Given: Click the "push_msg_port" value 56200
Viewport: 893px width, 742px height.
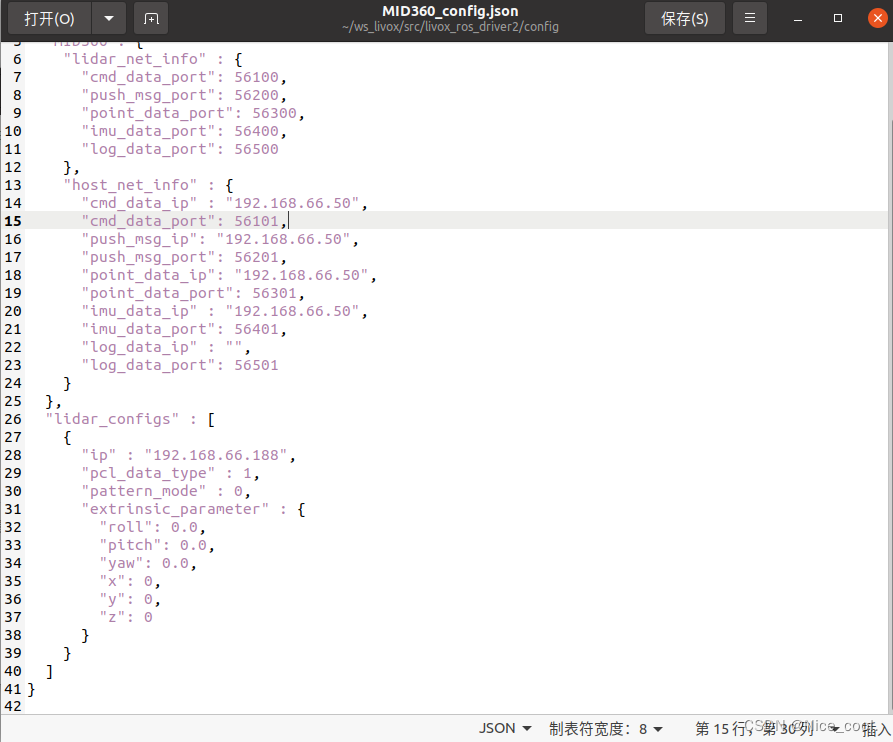Looking at the screenshot, I should click(256, 95).
